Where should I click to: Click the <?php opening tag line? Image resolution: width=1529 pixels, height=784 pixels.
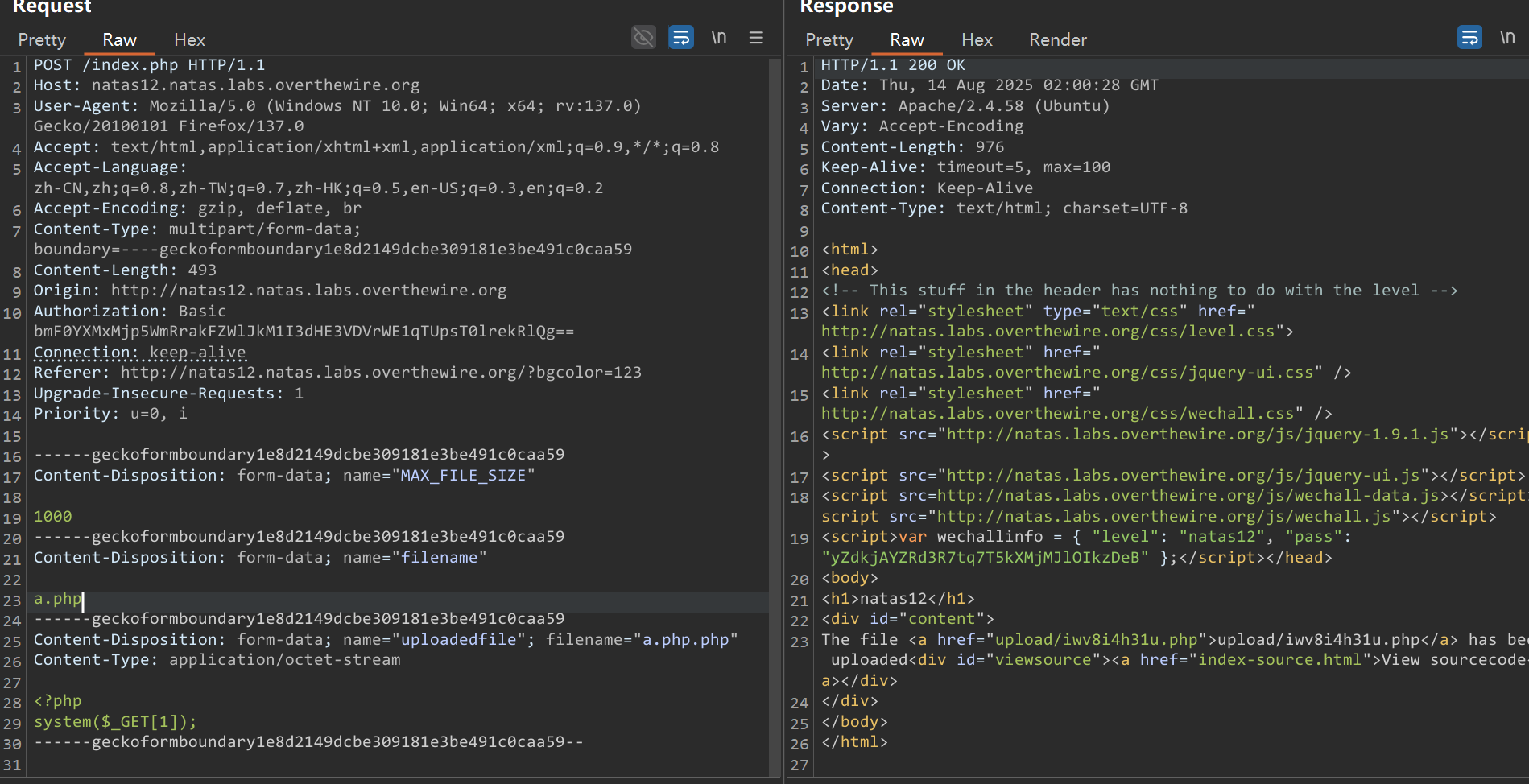57,700
